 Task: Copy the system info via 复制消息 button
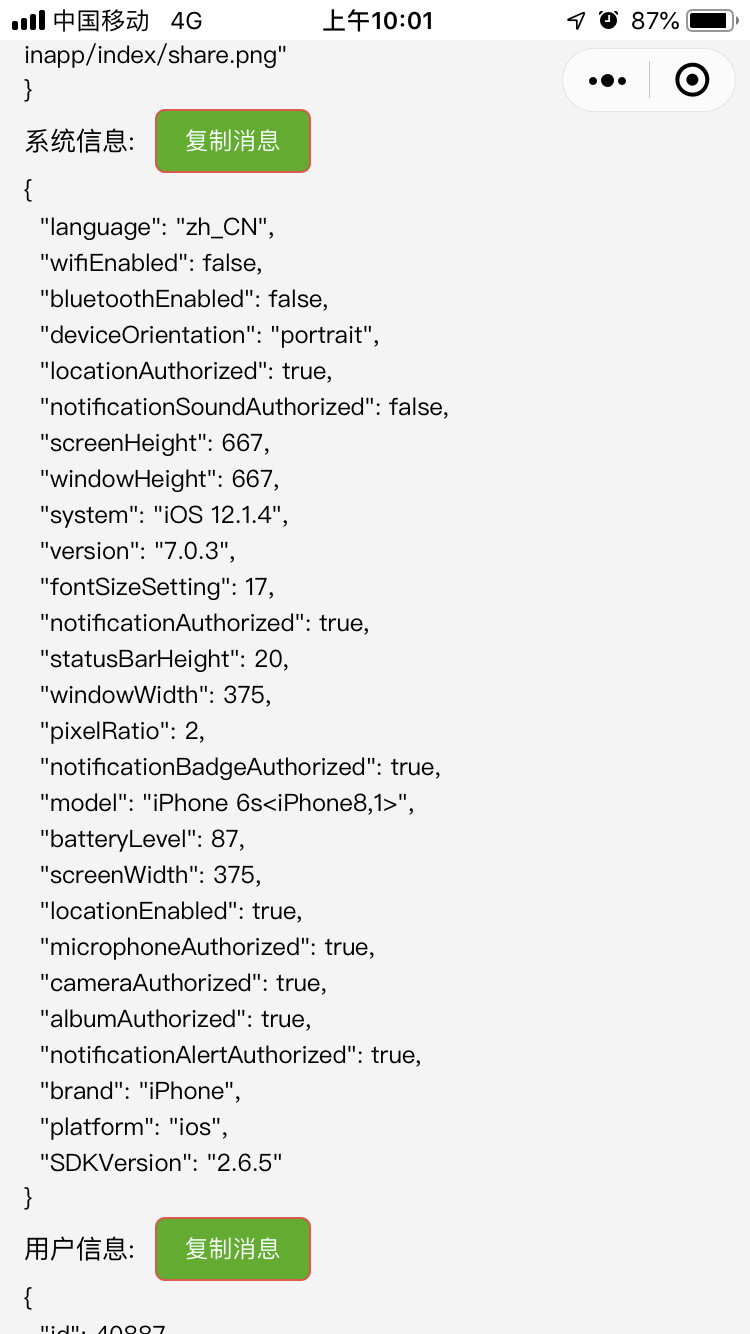pos(233,141)
